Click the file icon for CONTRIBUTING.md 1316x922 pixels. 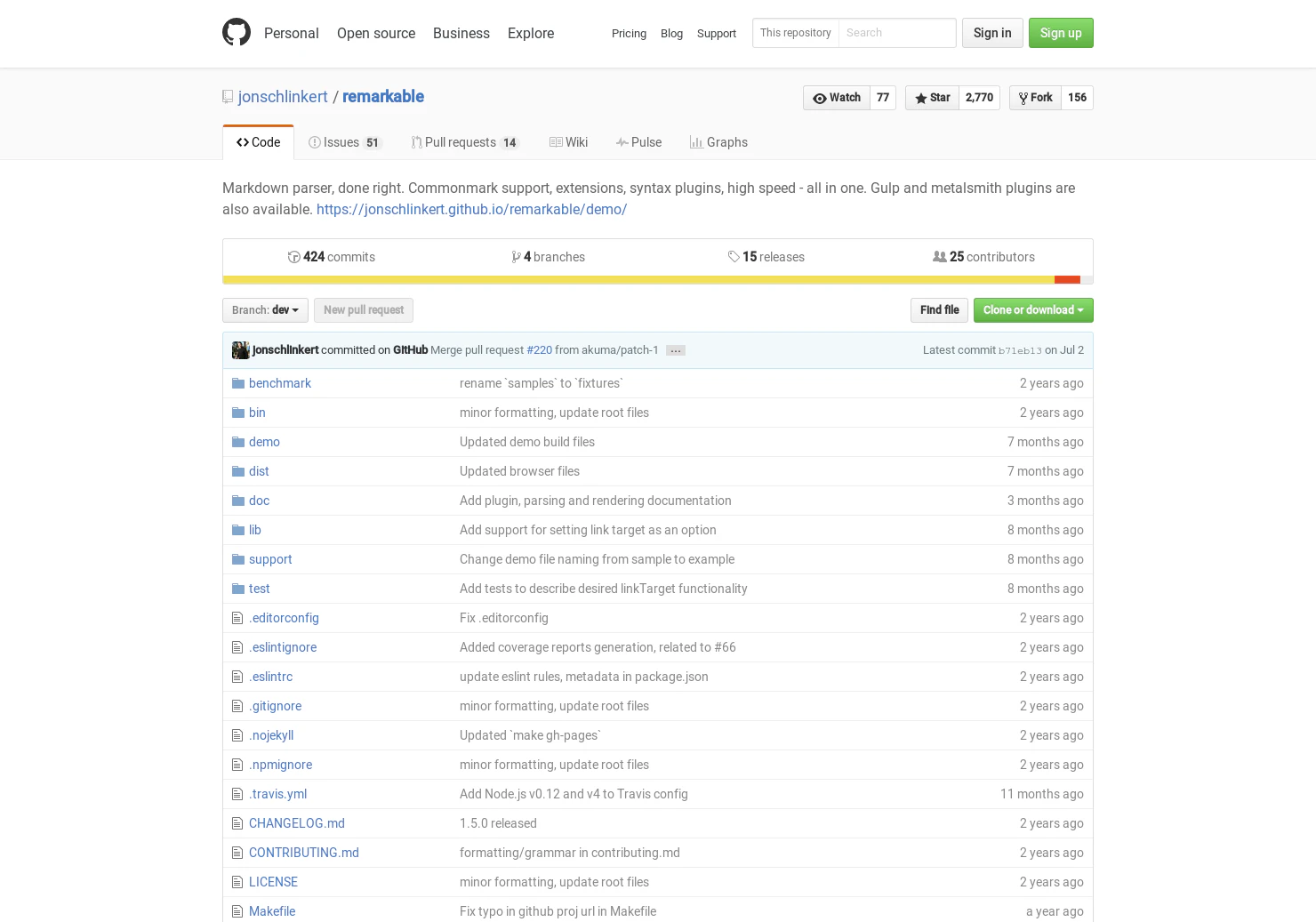tap(237, 853)
